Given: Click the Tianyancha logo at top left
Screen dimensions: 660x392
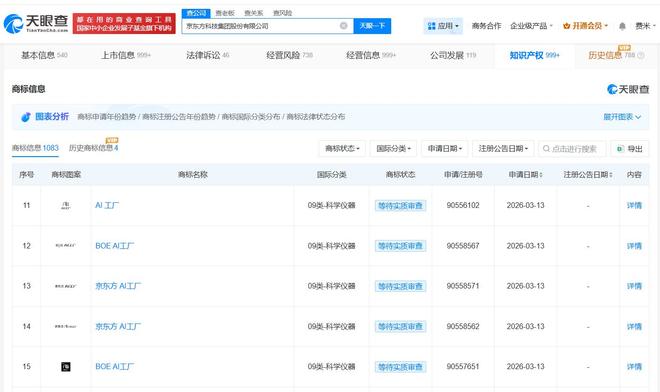Looking at the screenshot, I should [36, 23].
